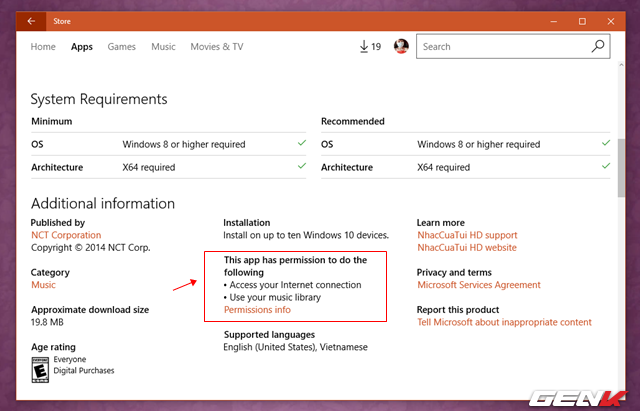Maximize the Store window
The width and height of the screenshot is (640, 411).
[x=582, y=21]
